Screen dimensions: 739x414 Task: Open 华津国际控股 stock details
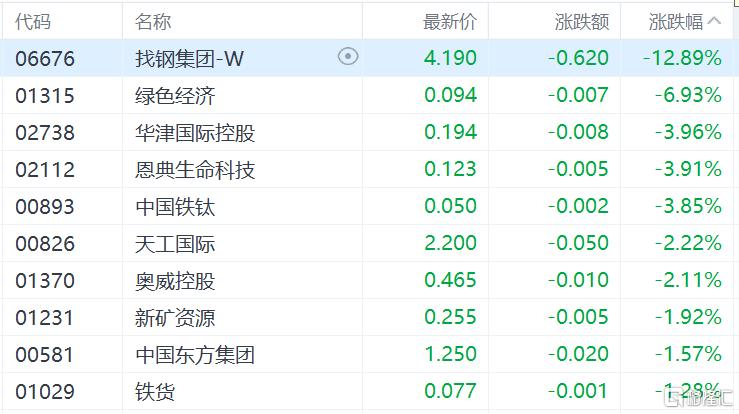195,133
